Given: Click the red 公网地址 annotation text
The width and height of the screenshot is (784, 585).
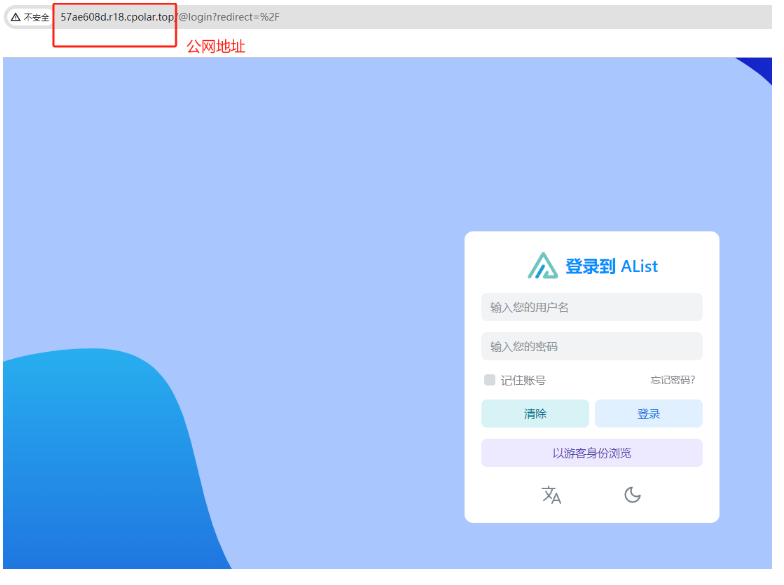Looking at the screenshot, I should click(x=215, y=47).
